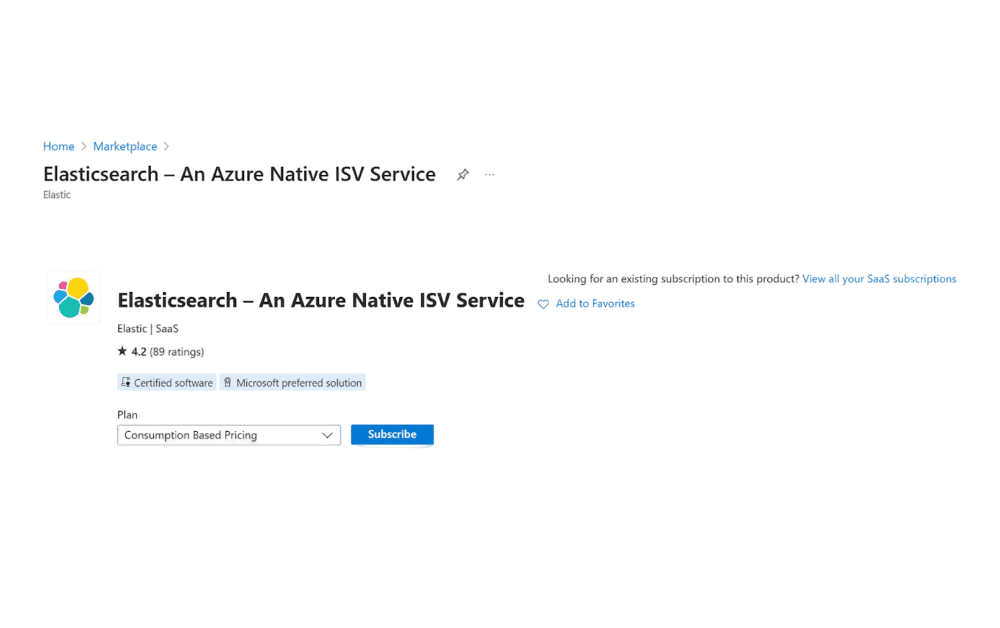The height and width of the screenshot is (628, 1000).
Task: Open more options via the ellipsis icon
Action: (x=489, y=174)
